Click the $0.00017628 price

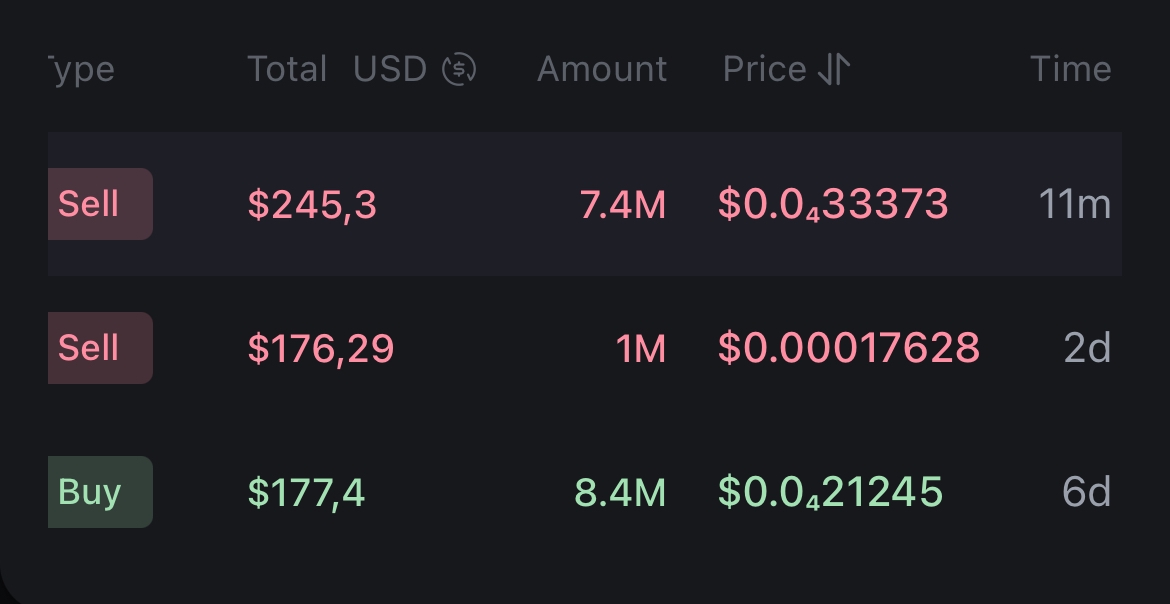coord(849,349)
